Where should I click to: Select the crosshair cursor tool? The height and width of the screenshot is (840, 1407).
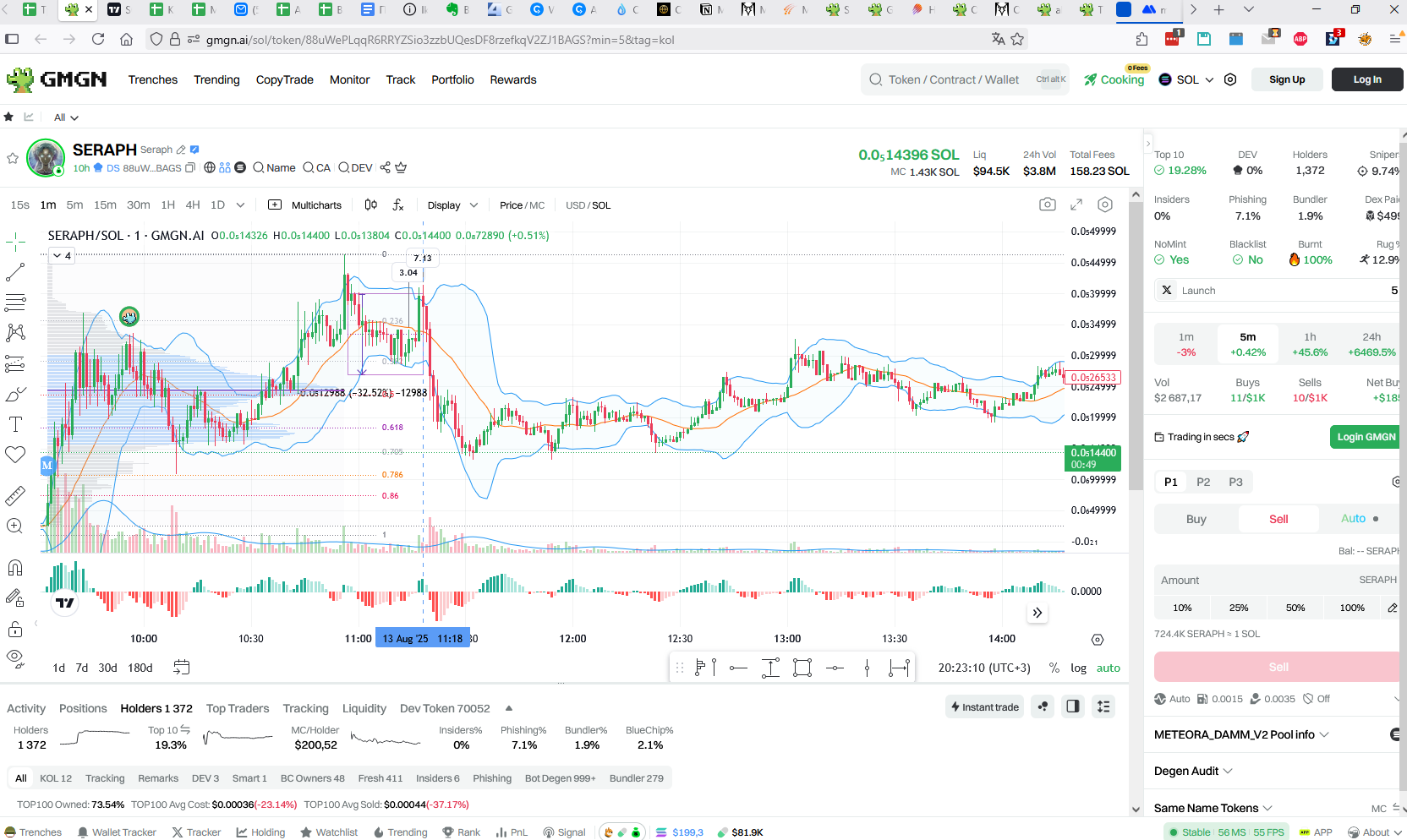point(15,243)
